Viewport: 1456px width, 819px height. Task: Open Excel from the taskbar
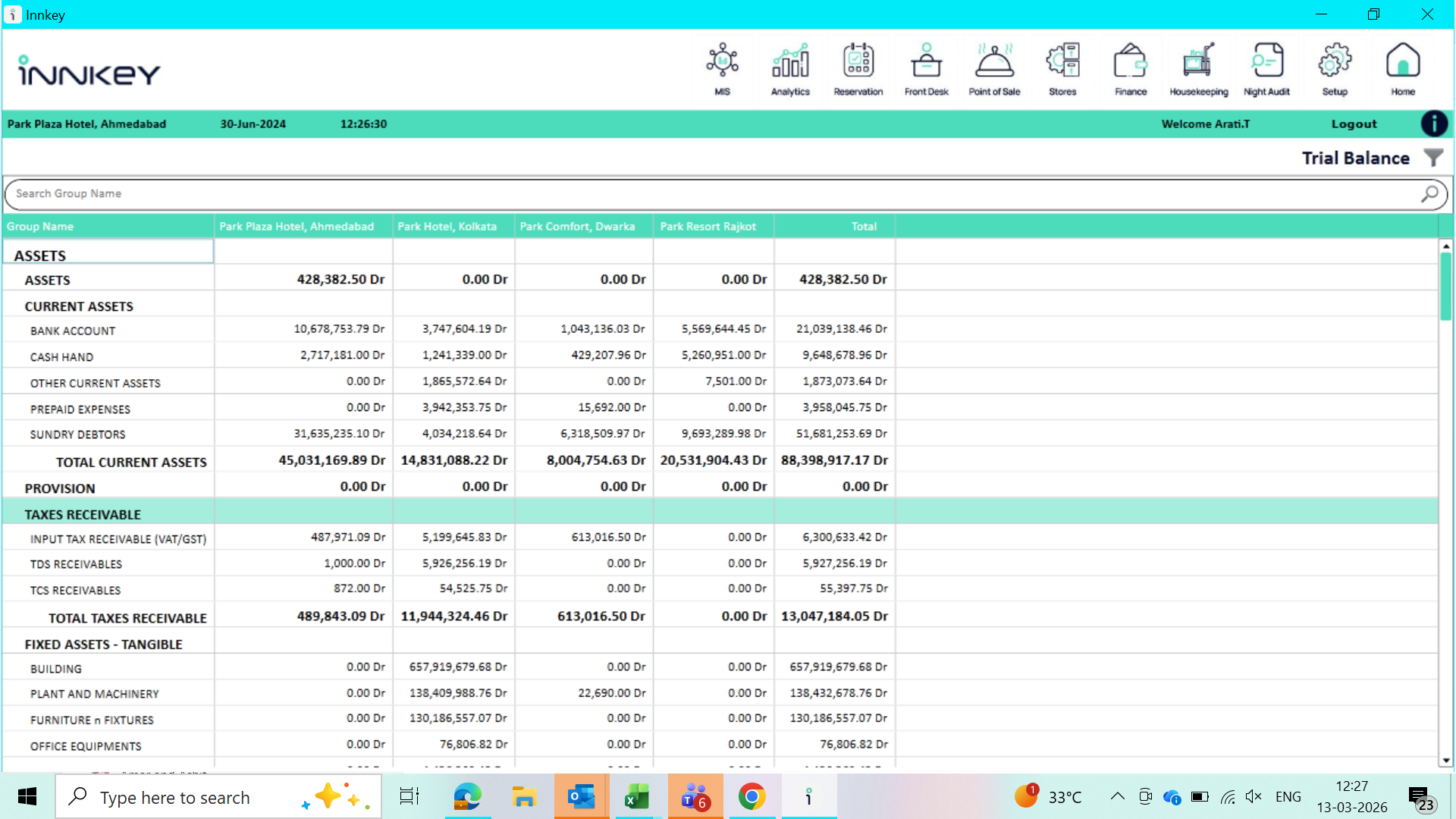pos(638,796)
